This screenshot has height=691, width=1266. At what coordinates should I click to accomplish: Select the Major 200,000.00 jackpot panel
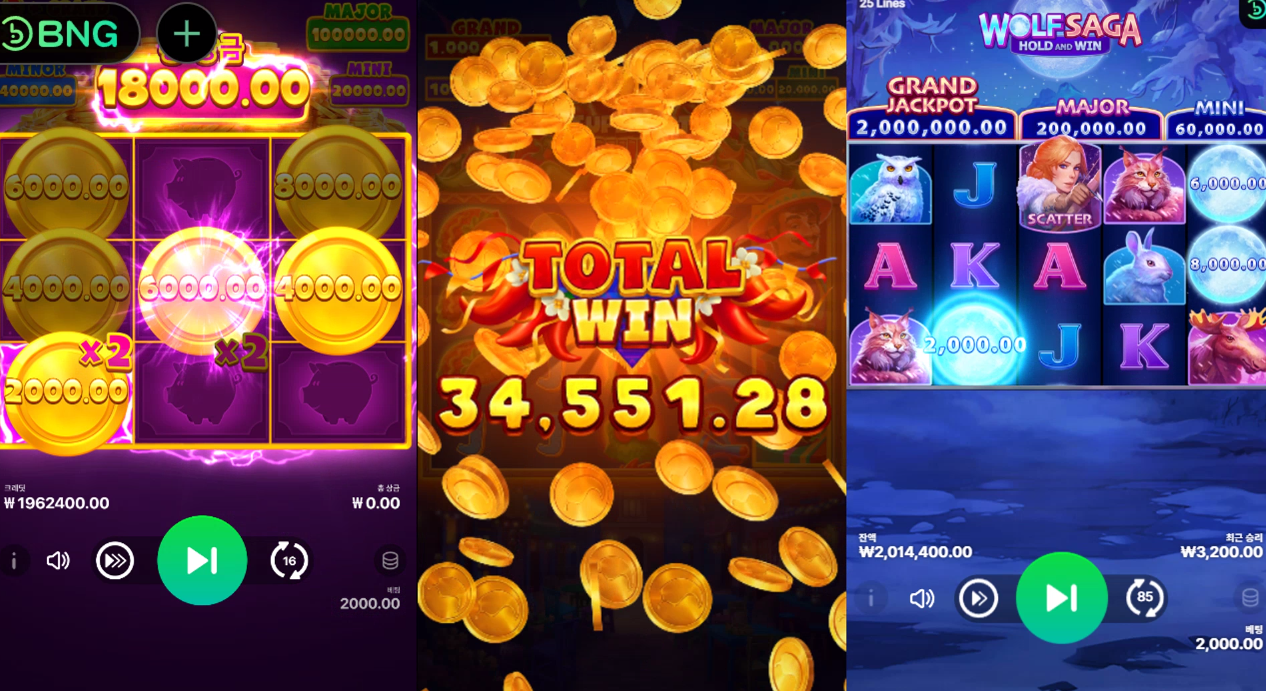coord(1091,119)
